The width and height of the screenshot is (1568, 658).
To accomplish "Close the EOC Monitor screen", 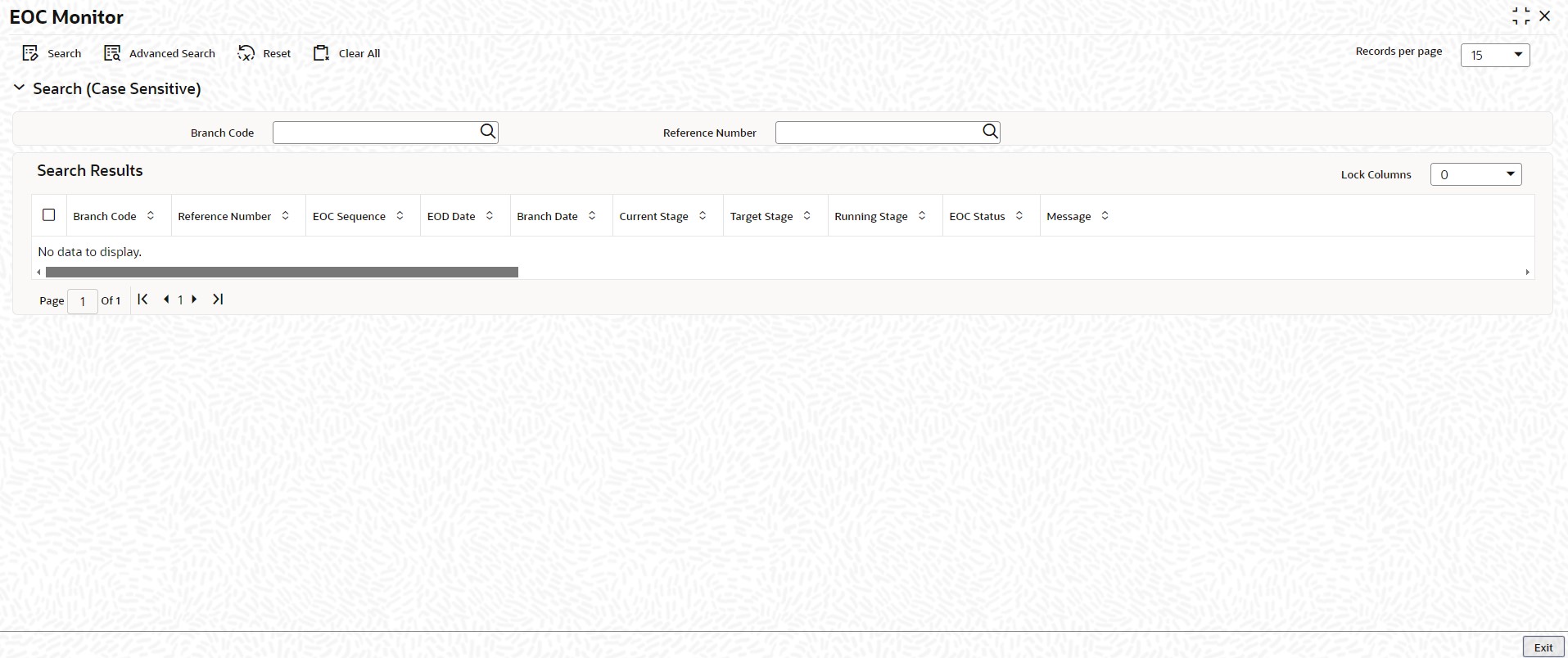I will (1545, 16).
